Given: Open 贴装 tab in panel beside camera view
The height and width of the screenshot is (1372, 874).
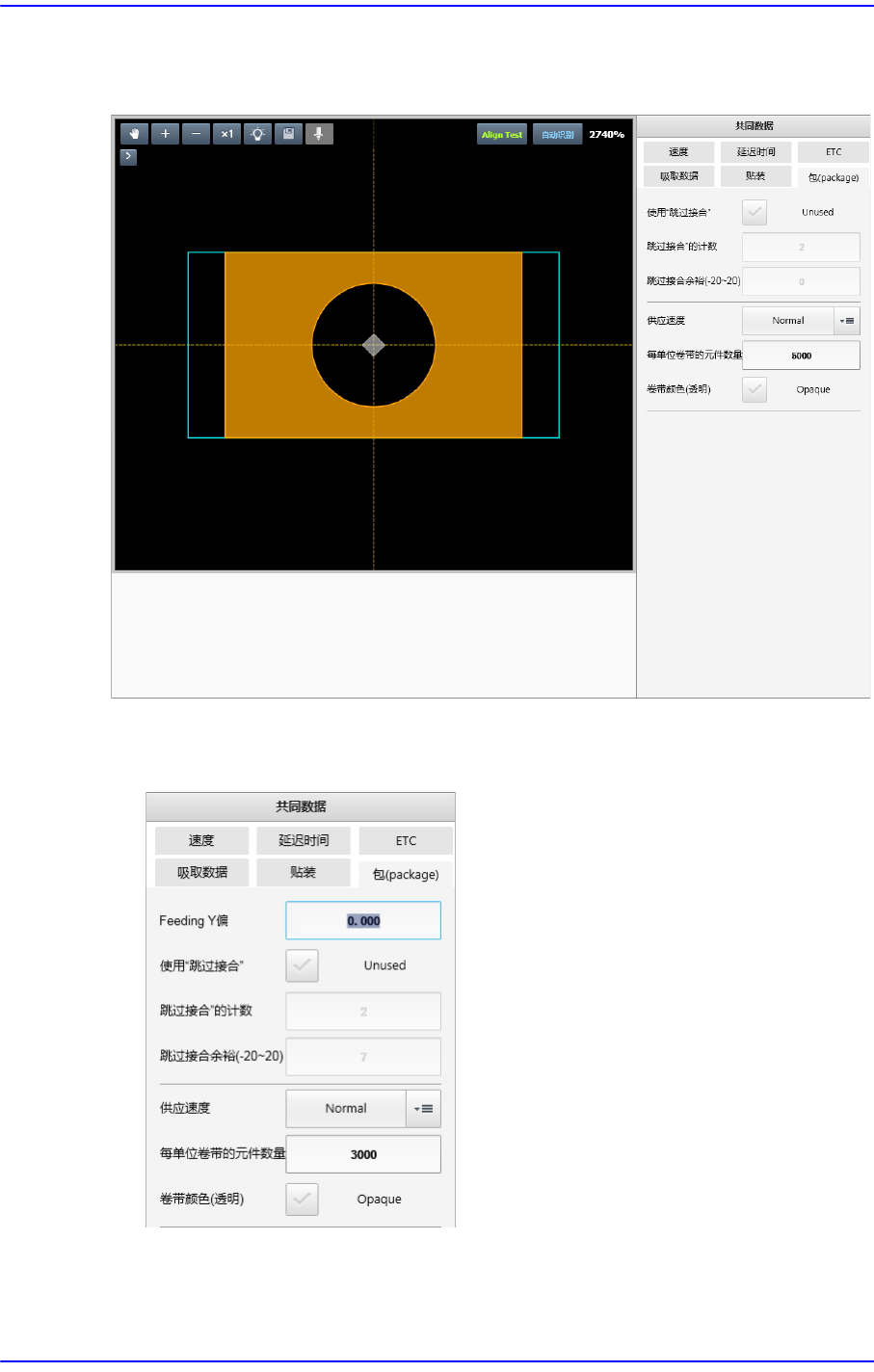Looking at the screenshot, I should (x=756, y=176).
